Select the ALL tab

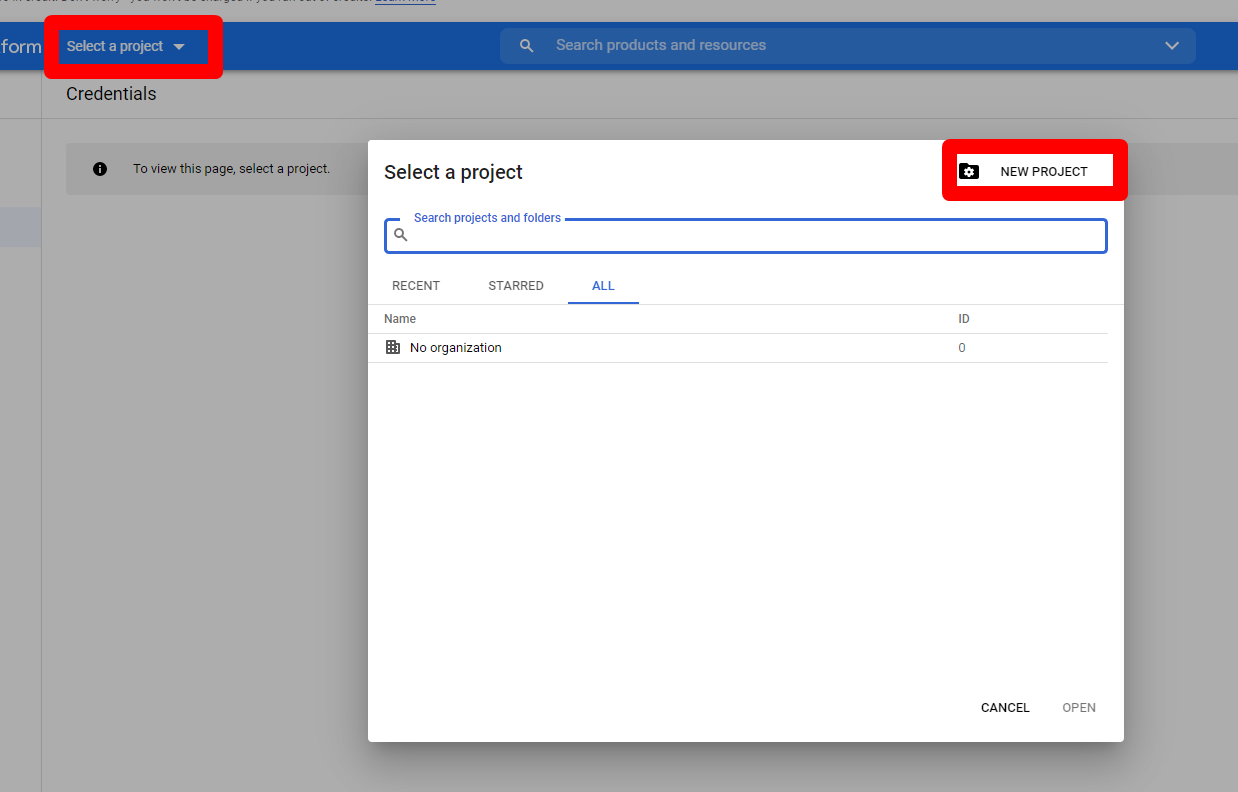pos(603,286)
